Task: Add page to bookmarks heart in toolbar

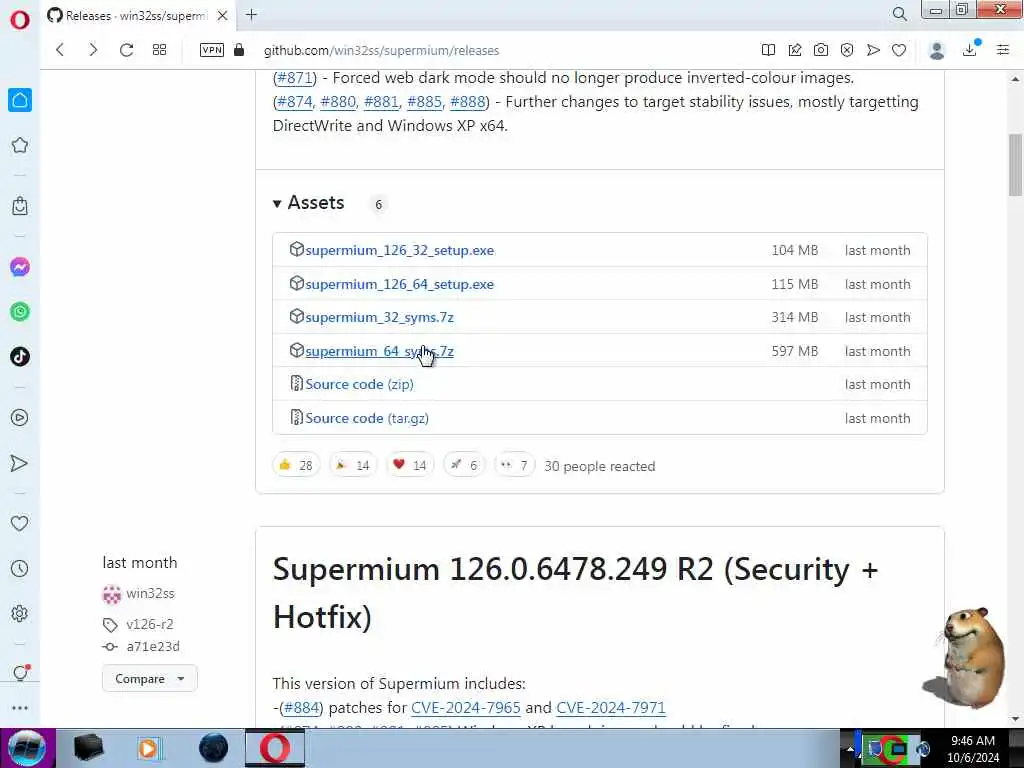Action: coord(899,50)
